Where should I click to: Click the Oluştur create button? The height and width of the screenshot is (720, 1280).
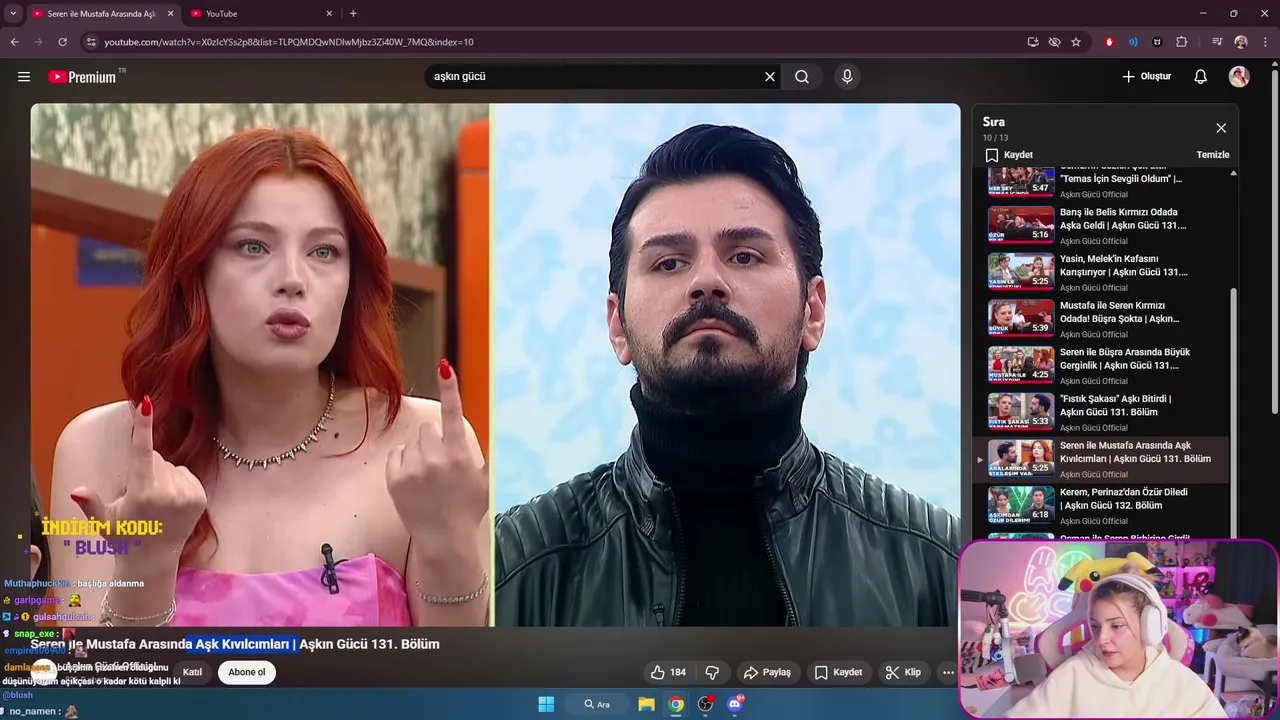click(1146, 77)
